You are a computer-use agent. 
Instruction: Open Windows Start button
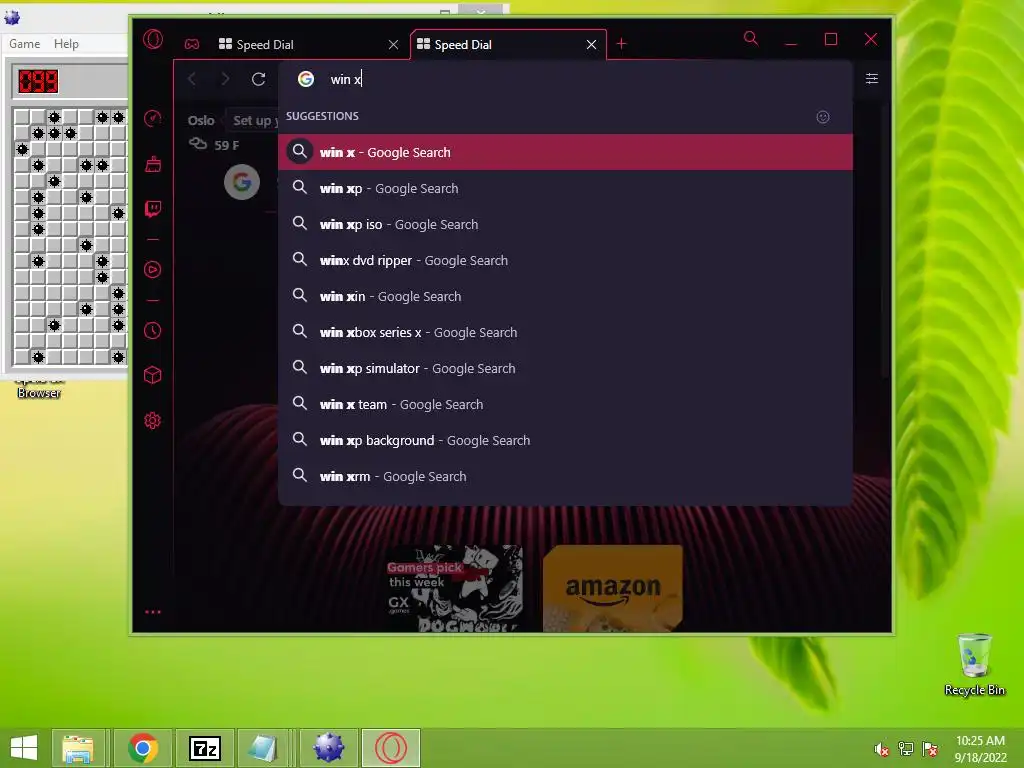(x=24, y=748)
